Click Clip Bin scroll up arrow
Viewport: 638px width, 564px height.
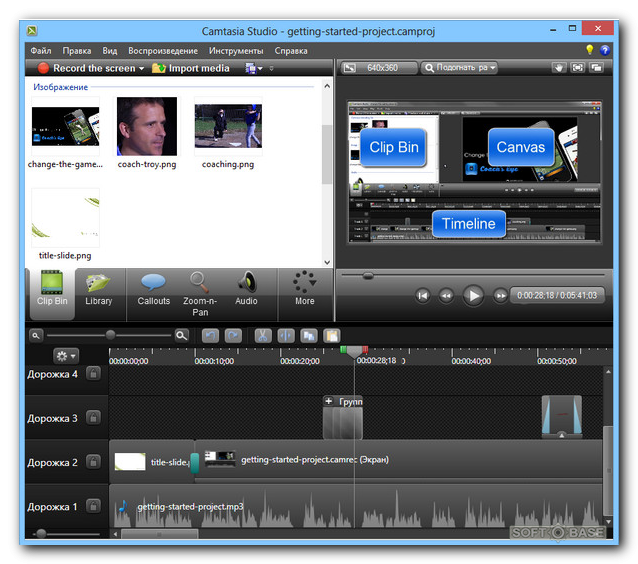tap(327, 86)
